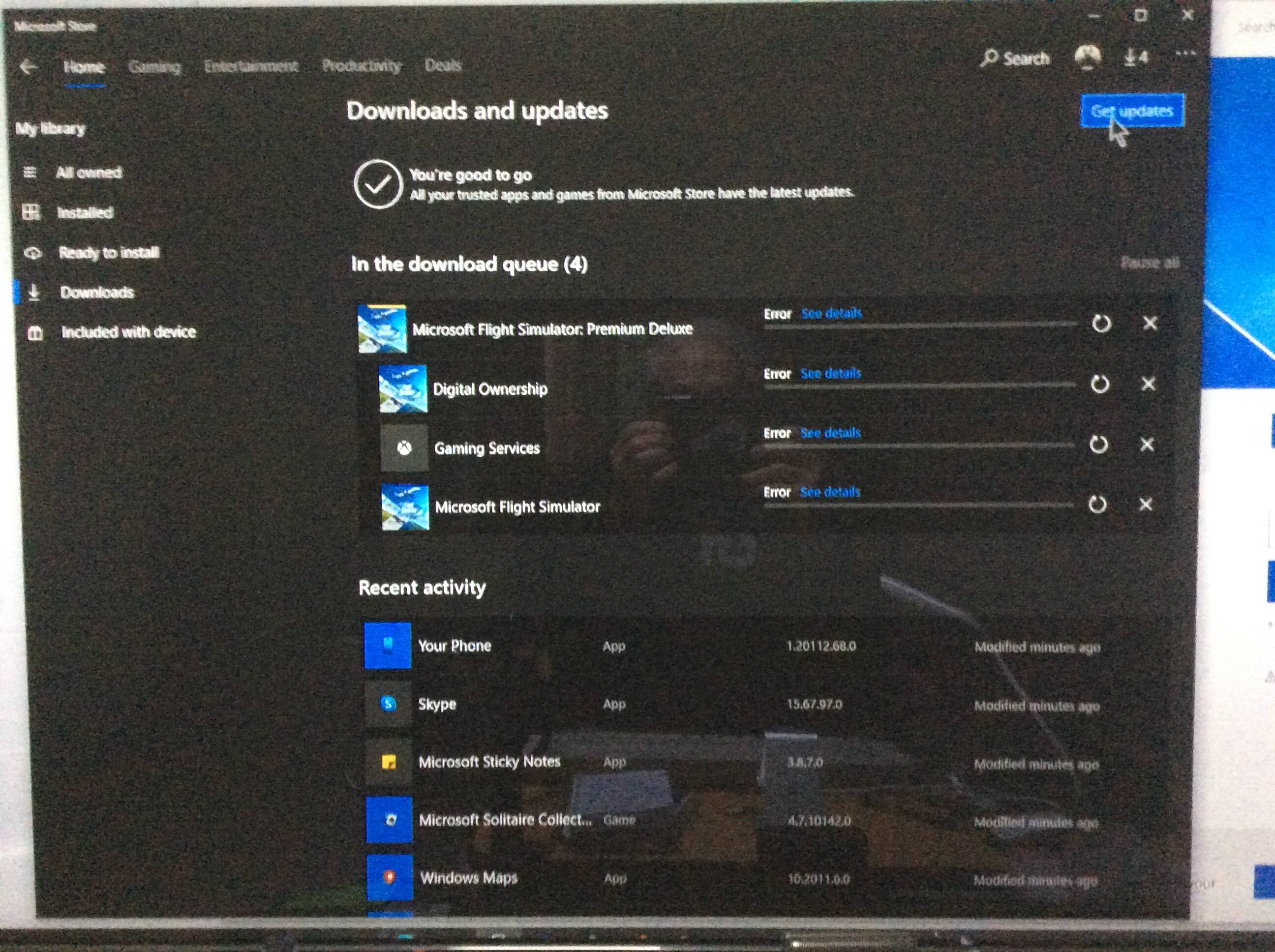Open the downloads indicator showing 4
1275x952 pixels.
(1135, 57)
